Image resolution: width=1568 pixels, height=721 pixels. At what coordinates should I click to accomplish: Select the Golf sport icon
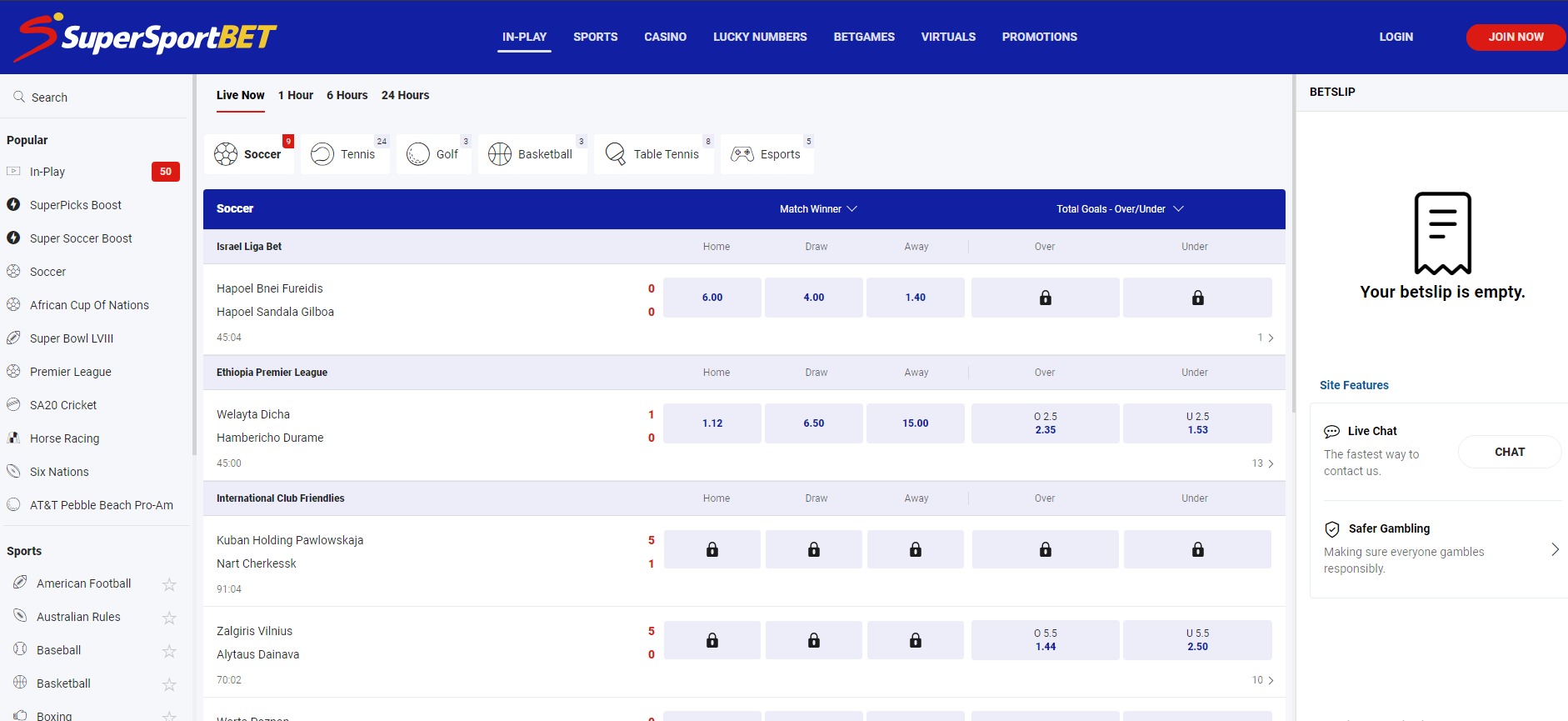(417, 154)
